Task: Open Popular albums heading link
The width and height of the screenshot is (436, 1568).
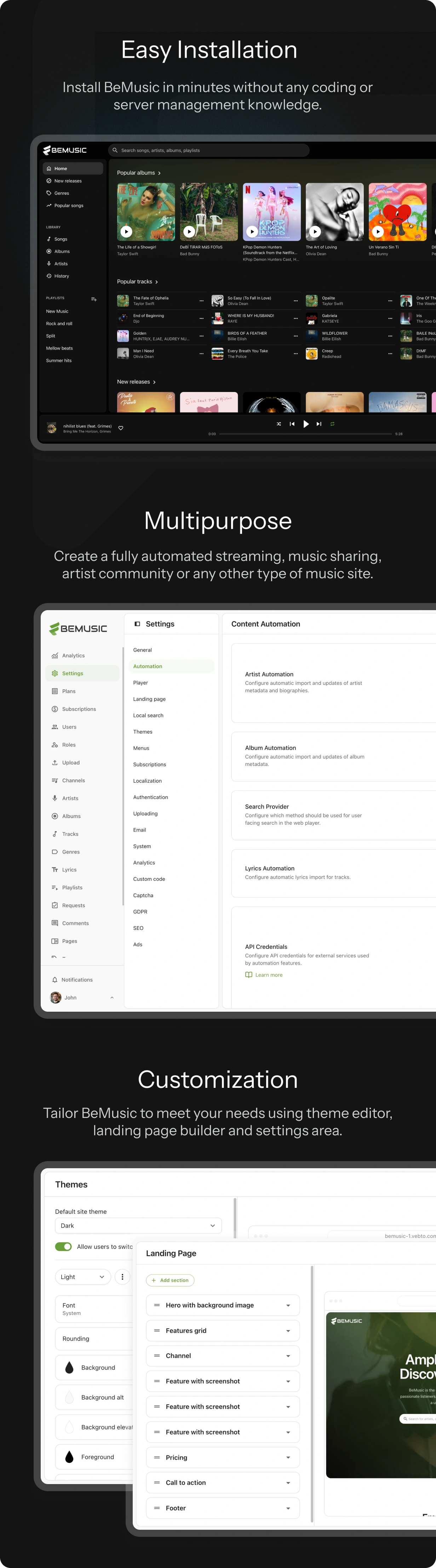Action: pos(139,173)
